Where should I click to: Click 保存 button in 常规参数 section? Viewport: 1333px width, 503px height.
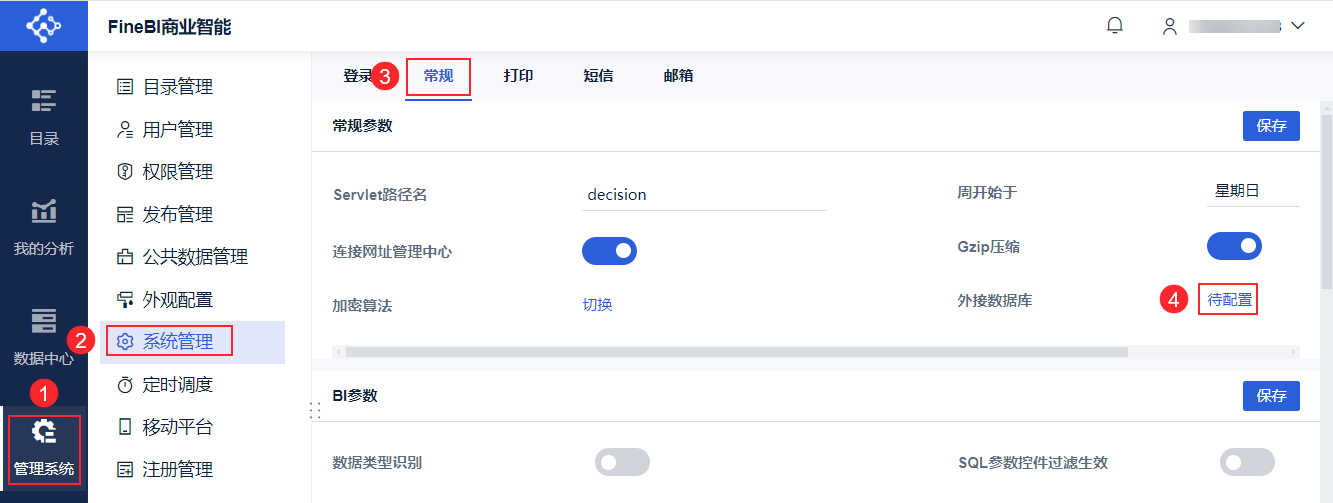click(x=1271, y=127)
